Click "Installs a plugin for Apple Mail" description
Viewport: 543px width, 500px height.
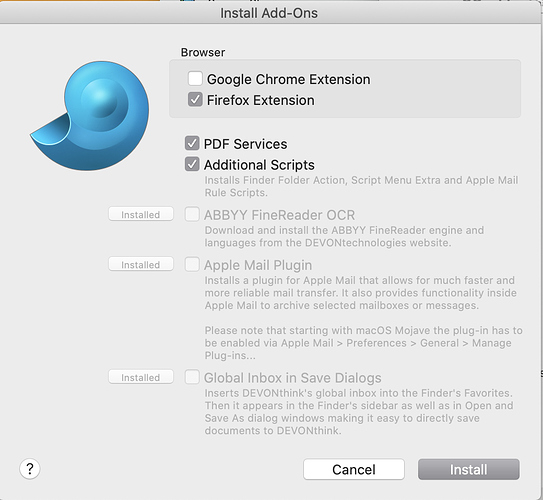coord(360,293)
